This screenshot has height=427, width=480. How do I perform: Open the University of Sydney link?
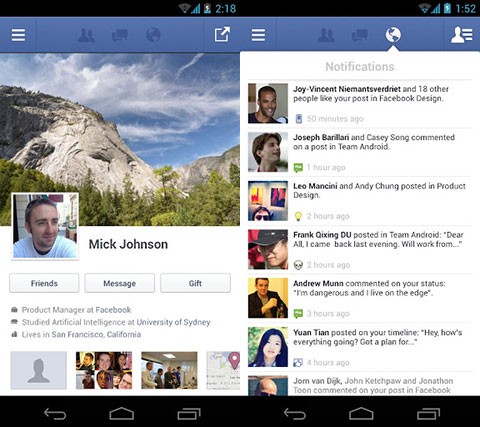(173, 322)
